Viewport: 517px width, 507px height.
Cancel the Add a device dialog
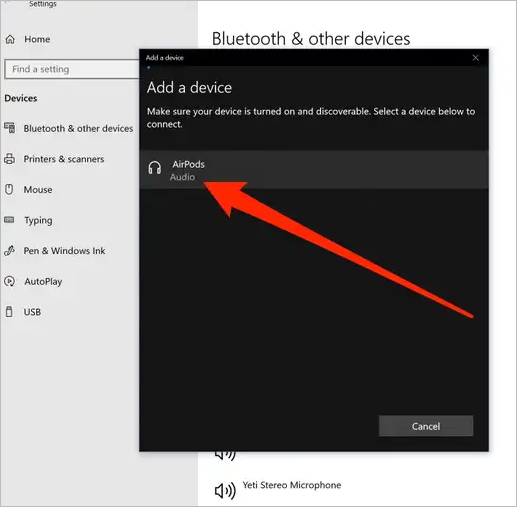[x=426, y=426]
